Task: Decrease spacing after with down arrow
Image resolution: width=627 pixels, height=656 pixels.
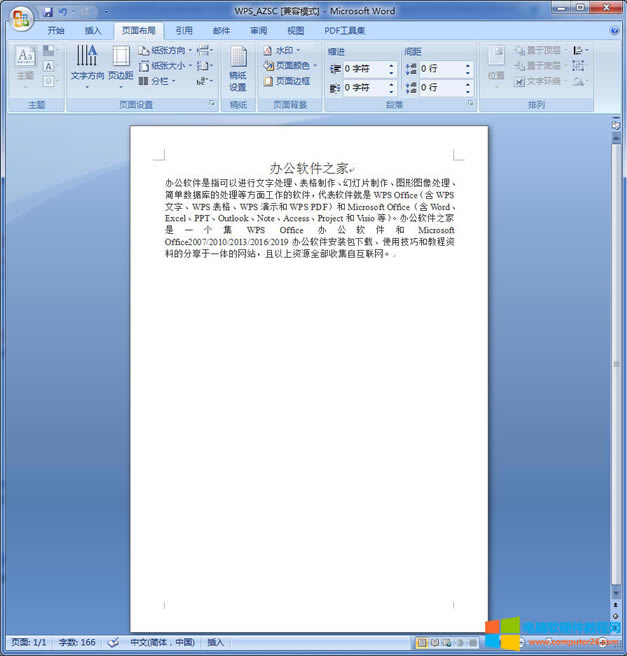Action: pyautogui.click(x=468, y=91)
